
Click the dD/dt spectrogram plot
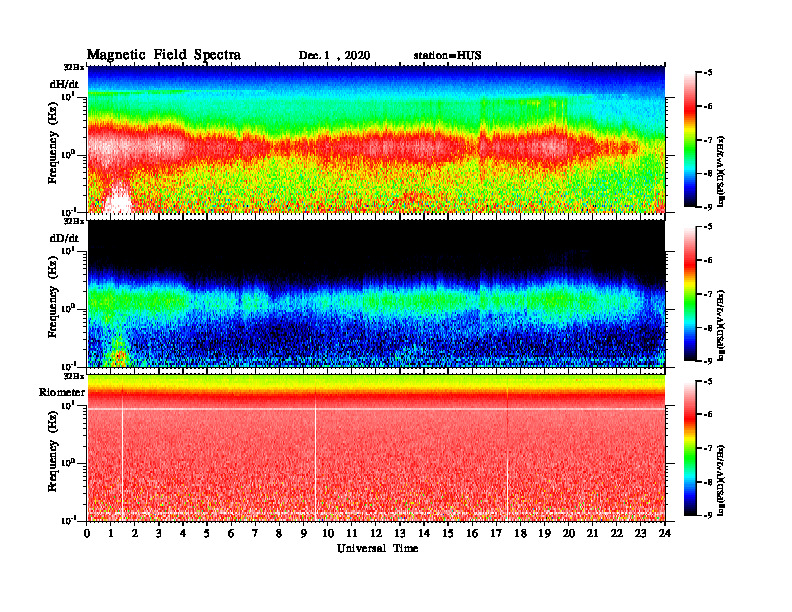click(376, 293)
